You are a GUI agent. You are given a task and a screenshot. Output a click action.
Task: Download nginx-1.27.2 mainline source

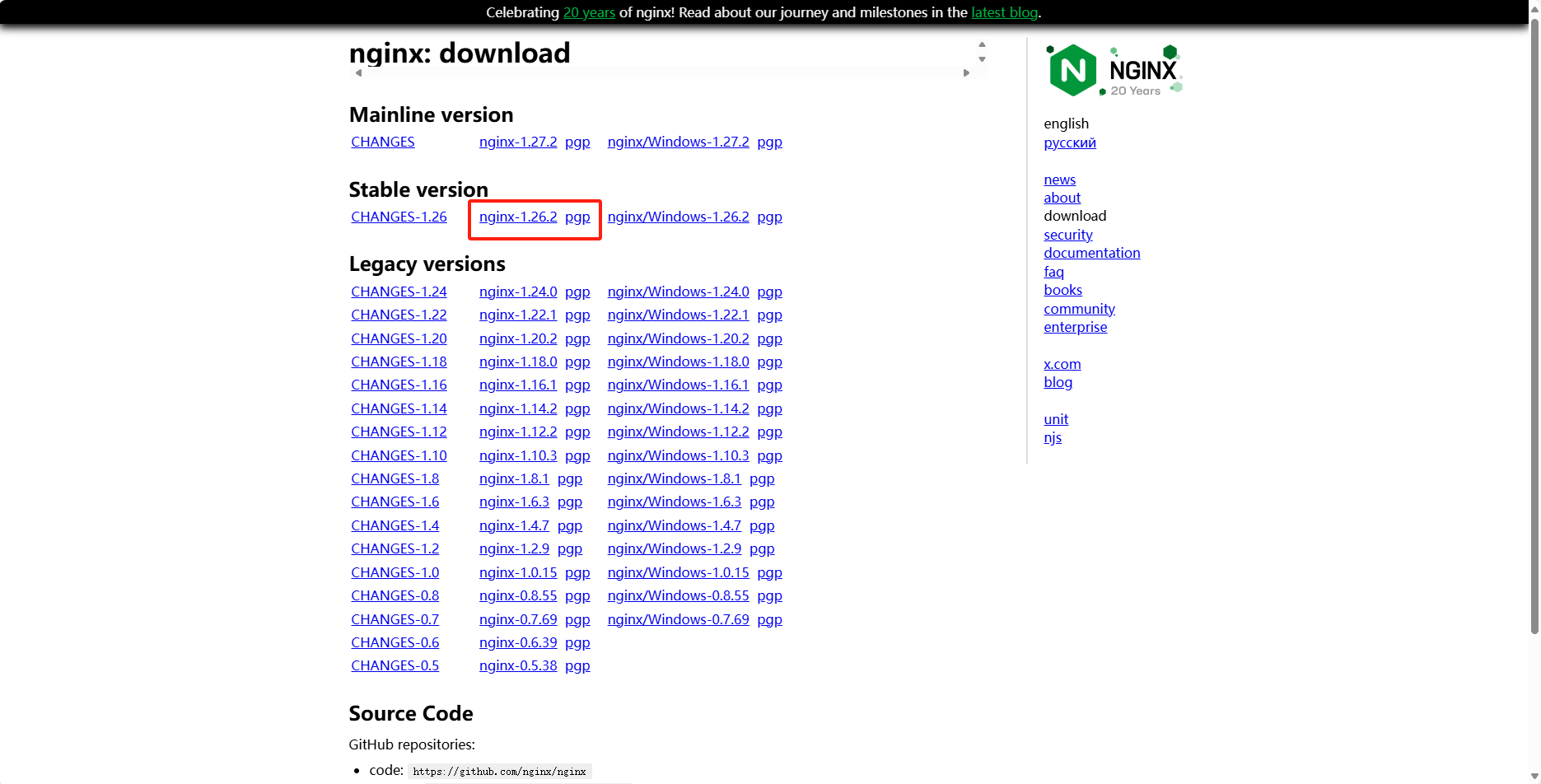click(518, 142)
